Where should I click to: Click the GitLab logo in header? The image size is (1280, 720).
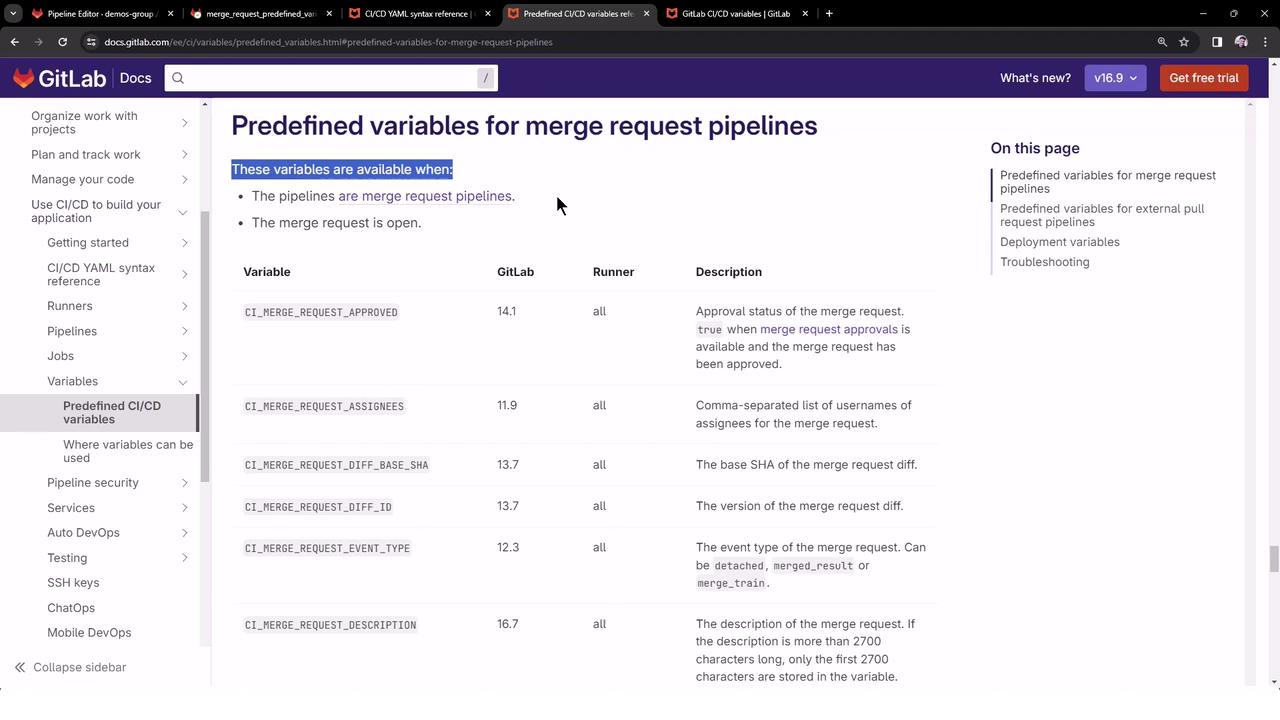pyautogui.click(x=59, y=78)
